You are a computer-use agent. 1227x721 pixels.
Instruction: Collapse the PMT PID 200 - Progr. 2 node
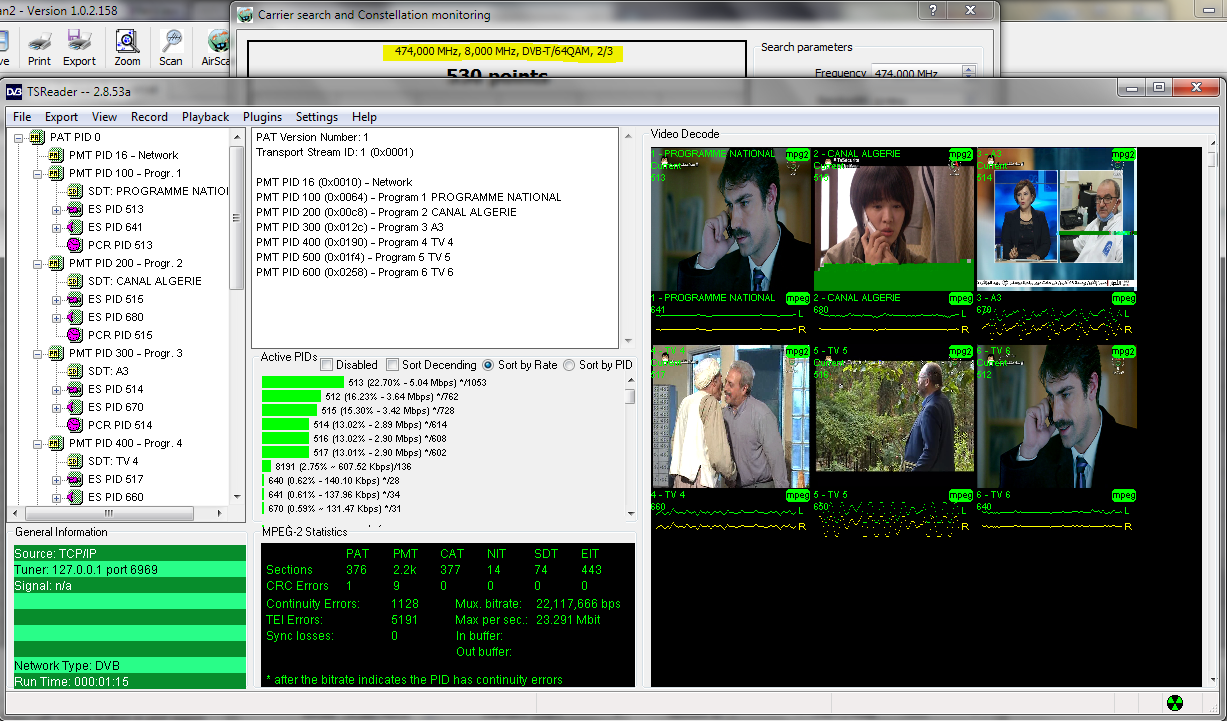(38, 263)
